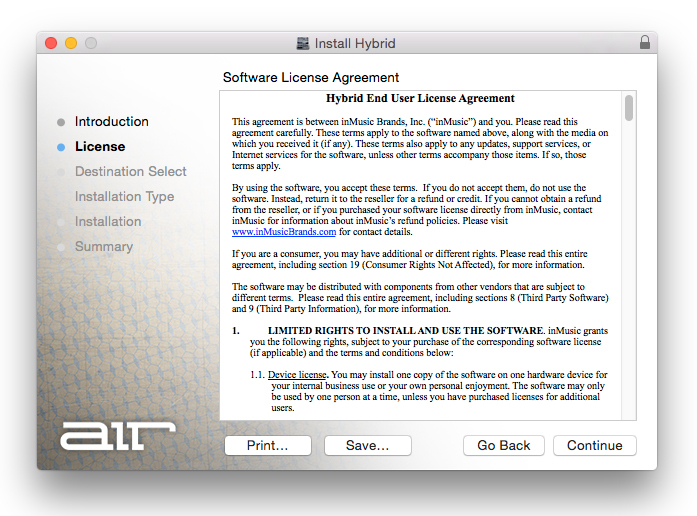Click the installer package icon beside title
Viewport: 697px width, 516px height.
pyautogui.click(x=303, y=44)
